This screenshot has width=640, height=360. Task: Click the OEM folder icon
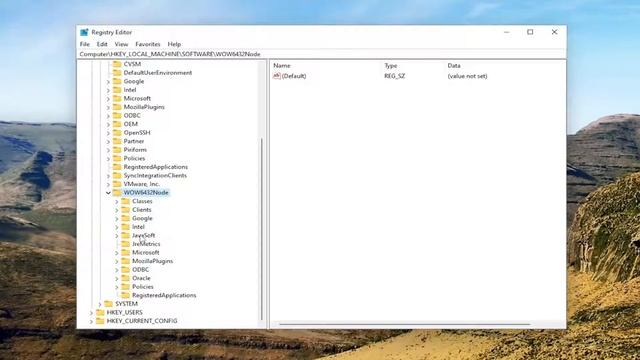tap(117, 124)
